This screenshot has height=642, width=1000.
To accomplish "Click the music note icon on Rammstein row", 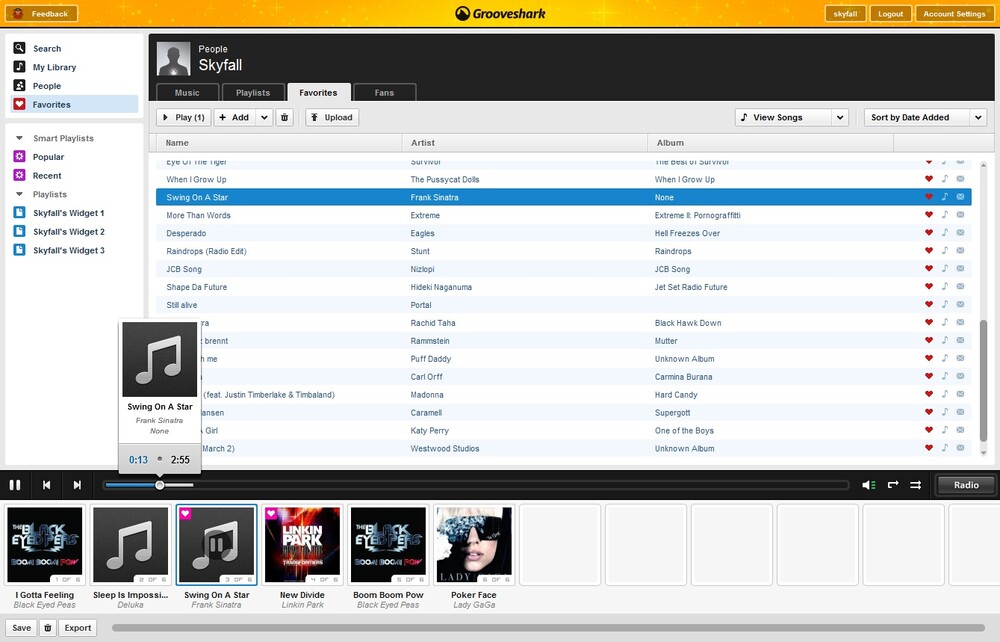I will (945, 340).
